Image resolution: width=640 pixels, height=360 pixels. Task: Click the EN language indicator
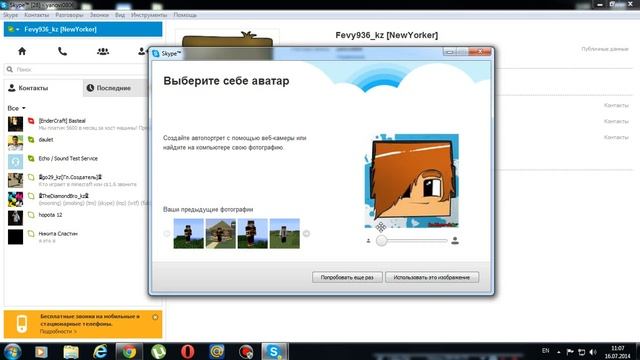tap(545, 351)
